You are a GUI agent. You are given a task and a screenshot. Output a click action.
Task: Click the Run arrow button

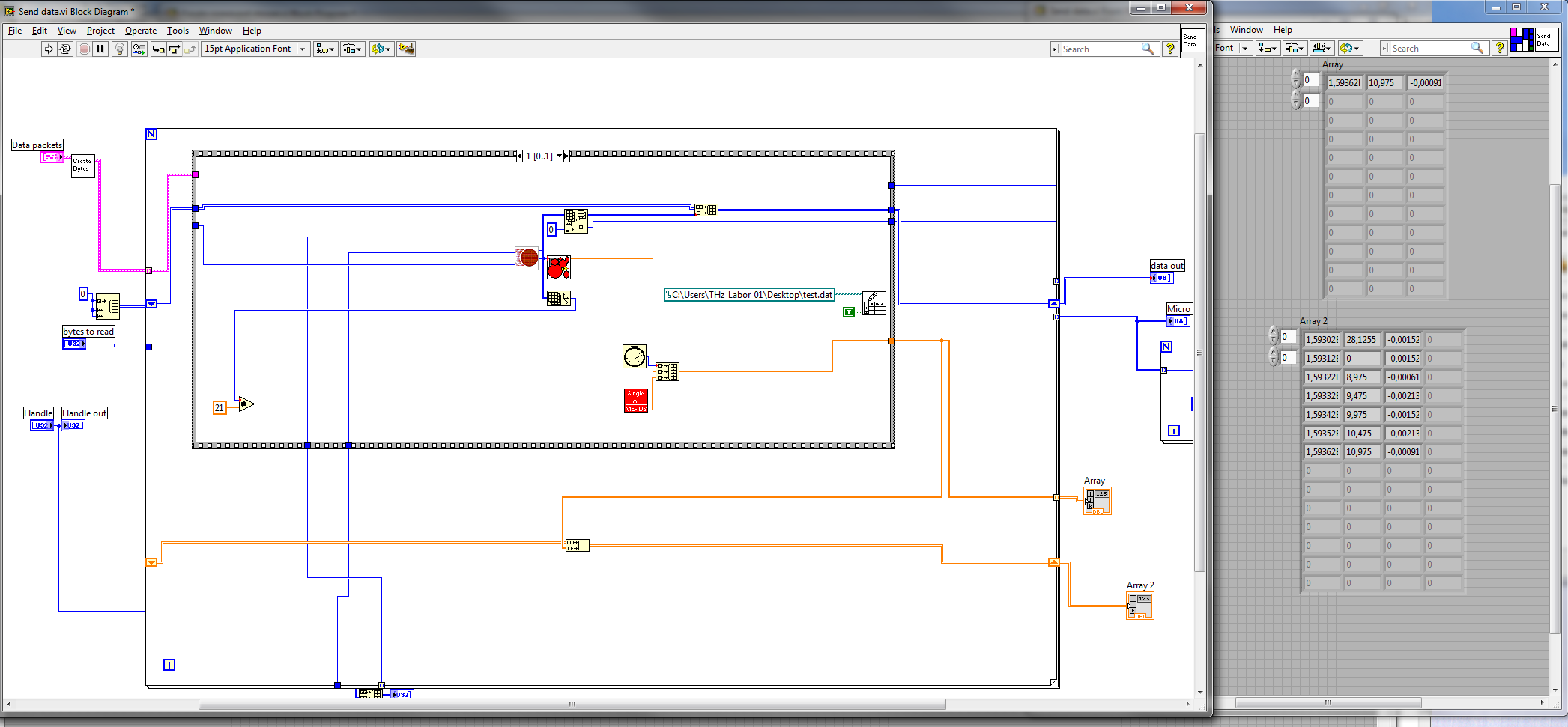pyautogui.click(x=48, y=49)
